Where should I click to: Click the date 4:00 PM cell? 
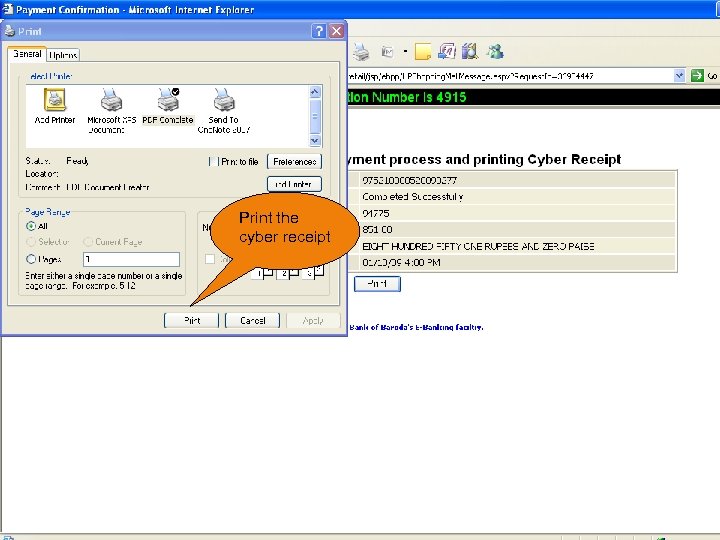click(401, 263)
